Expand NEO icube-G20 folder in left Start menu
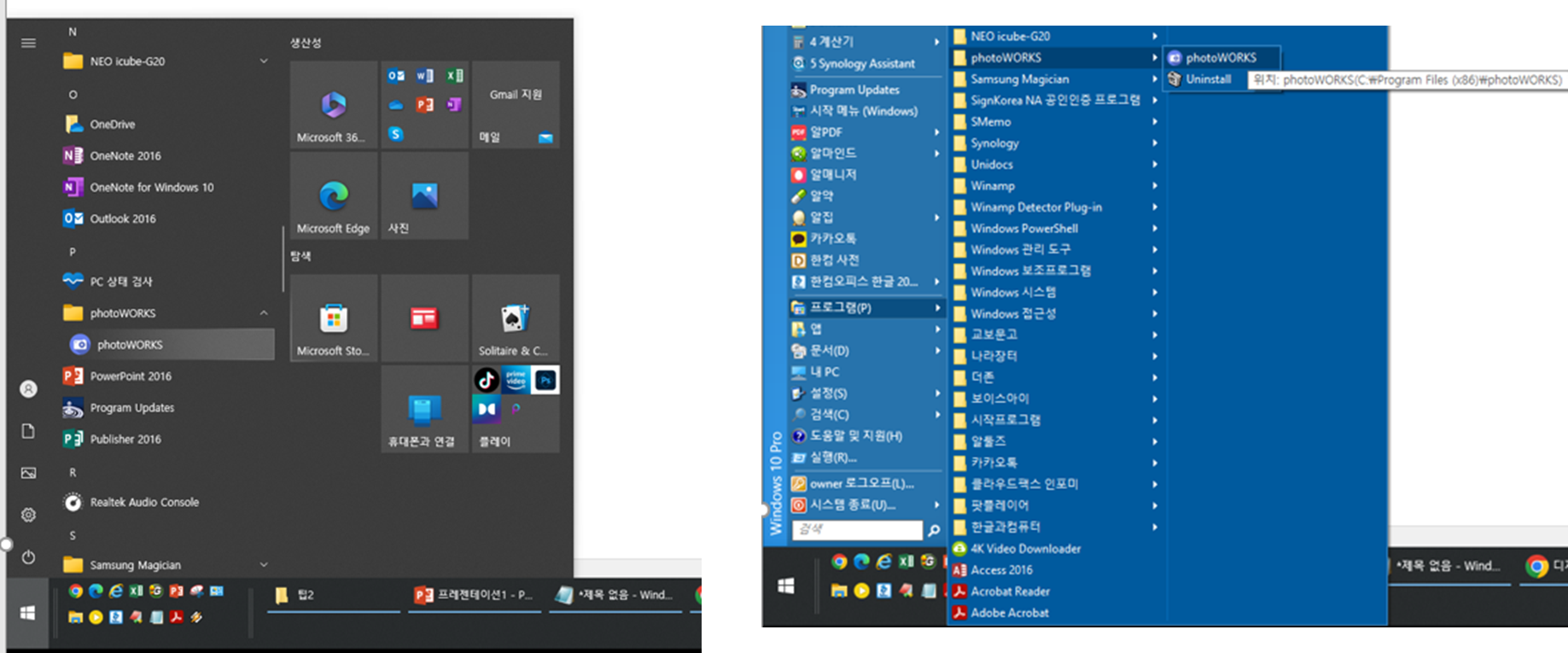Viewport: 1568px width, 653px height. [x=264, y=61]
